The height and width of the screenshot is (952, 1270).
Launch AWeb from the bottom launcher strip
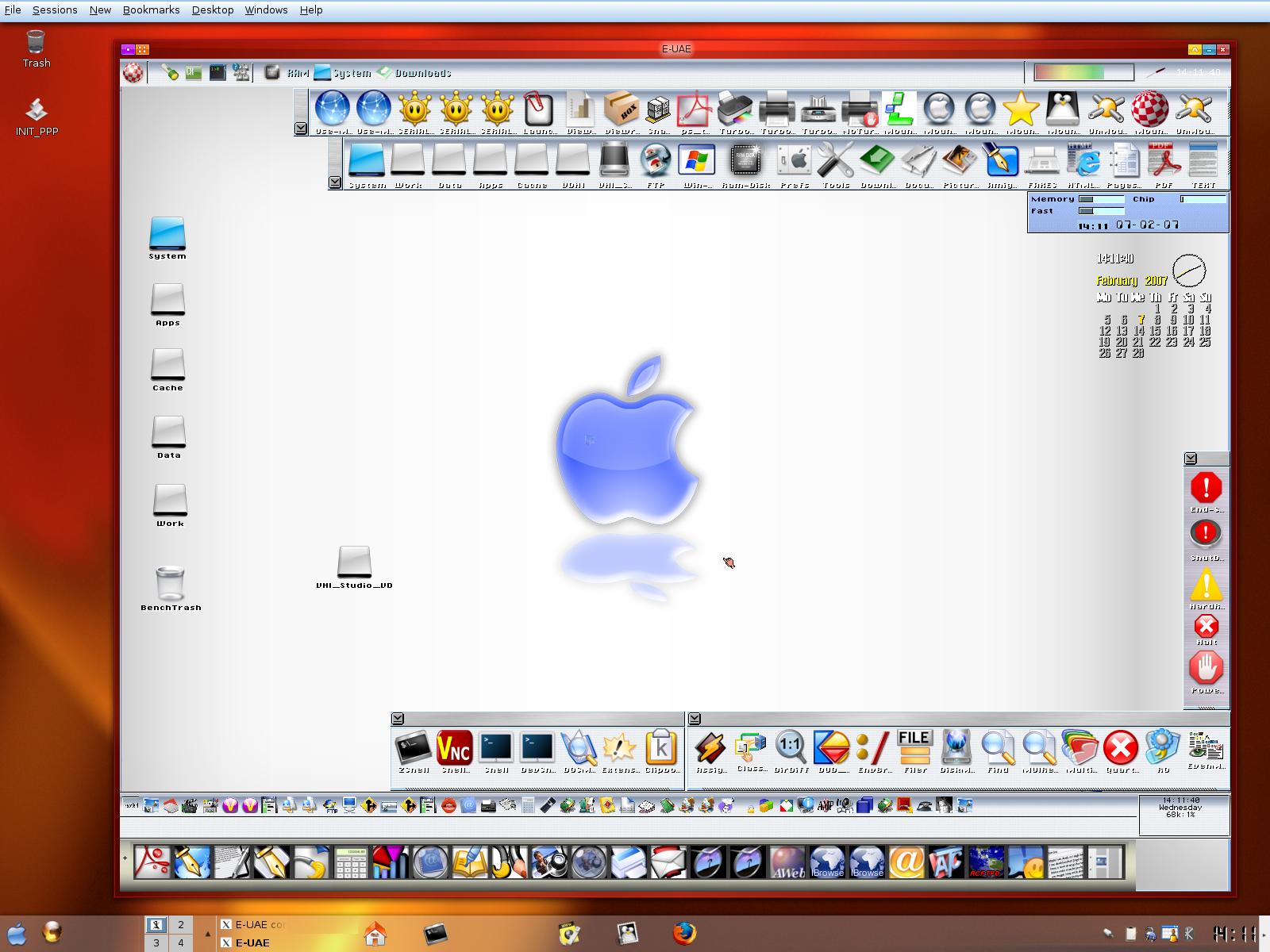click(x=787, y=862)
